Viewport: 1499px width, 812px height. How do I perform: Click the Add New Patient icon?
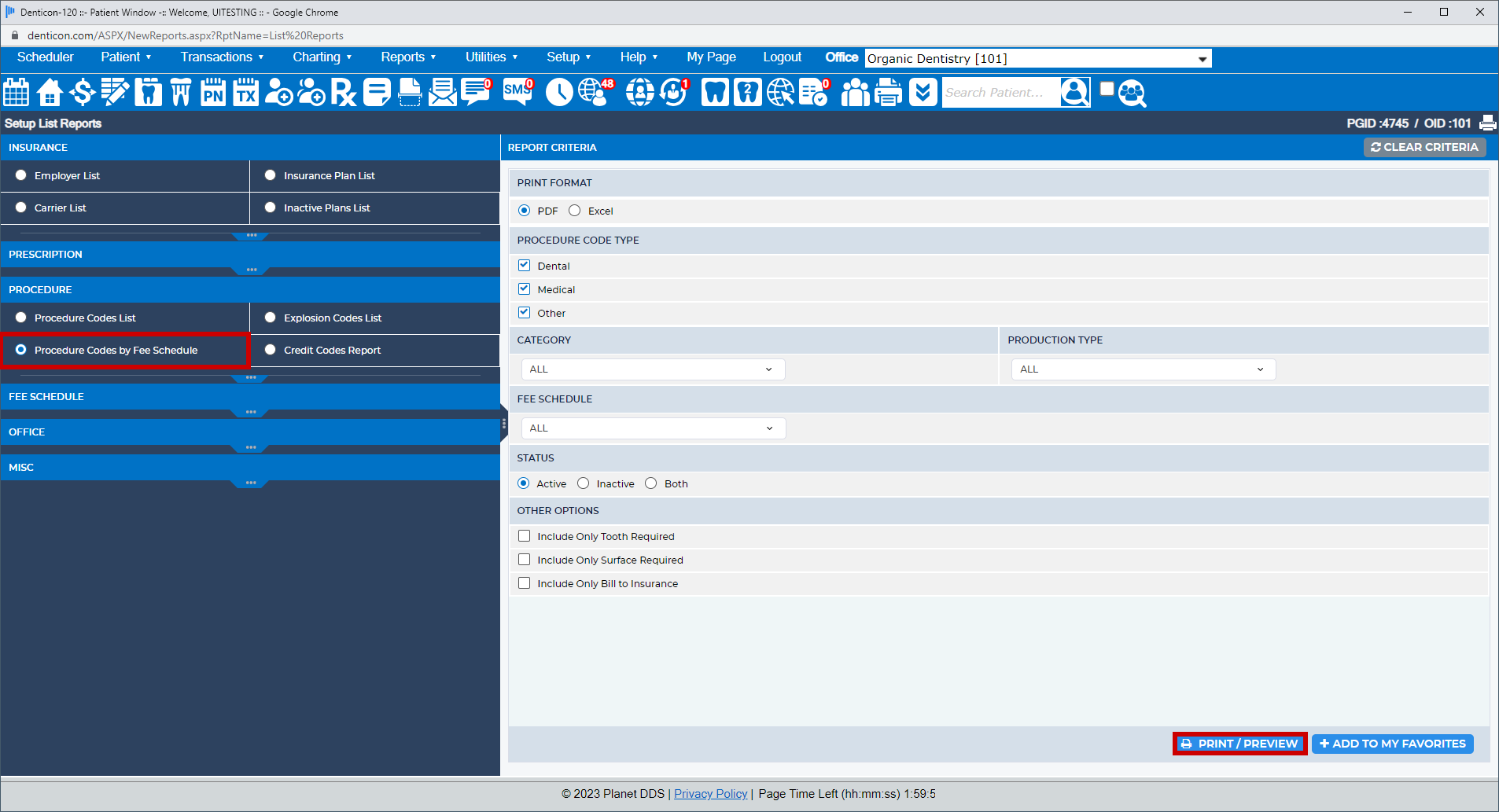[x=278, y=92]
